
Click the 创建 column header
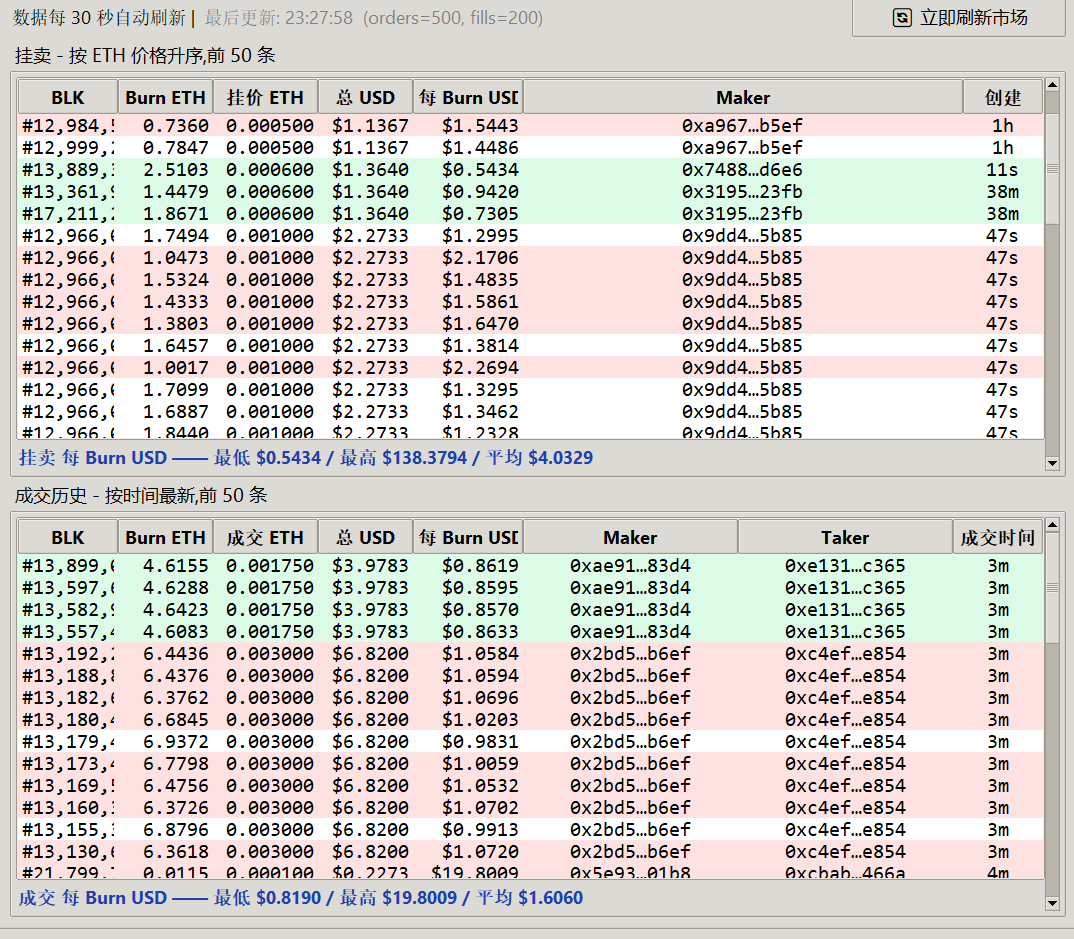[1003, 97]
